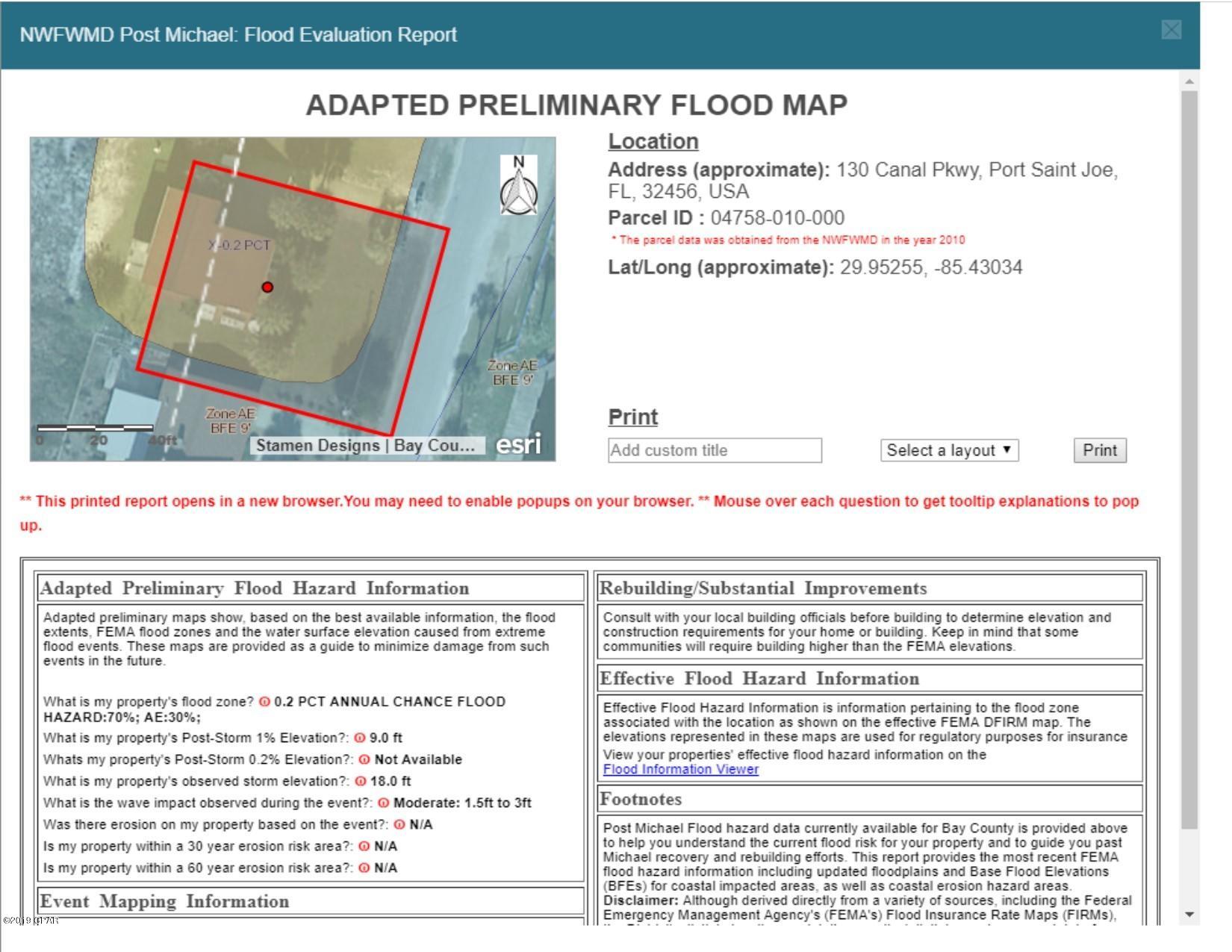The image size is (1232, 952).
Task: Click the scrollbar up arrow
Action: click(1189, 81)
